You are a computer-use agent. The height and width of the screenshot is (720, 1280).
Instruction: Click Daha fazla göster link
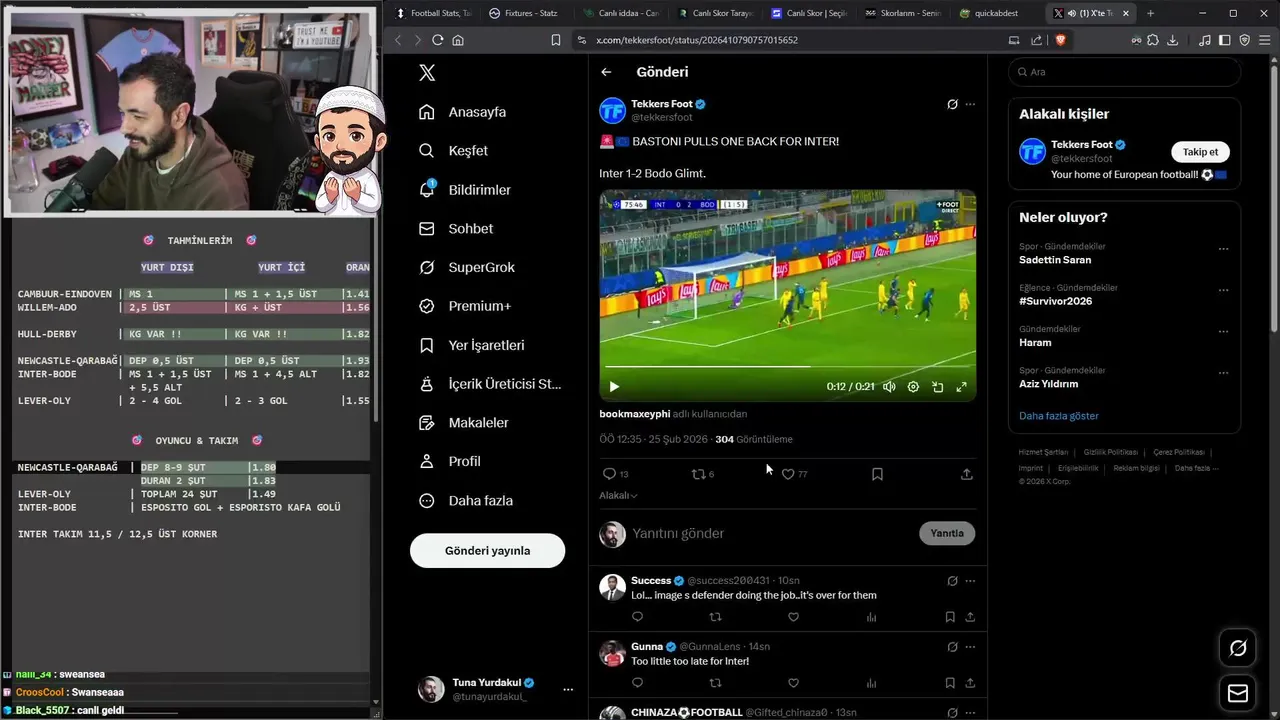(1059, 416)
